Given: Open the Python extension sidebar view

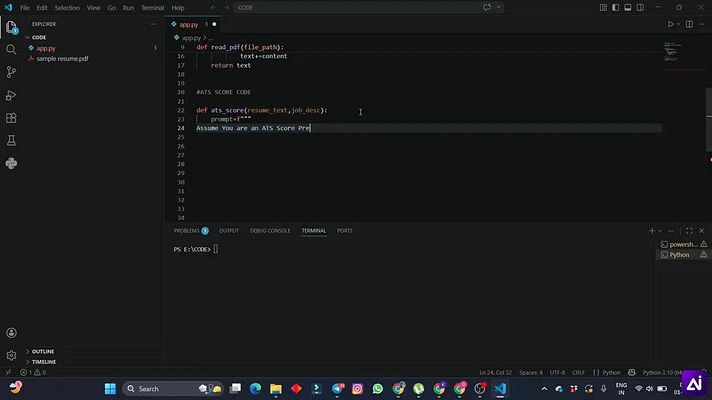Looking at the screenshot, I should 11,163.
